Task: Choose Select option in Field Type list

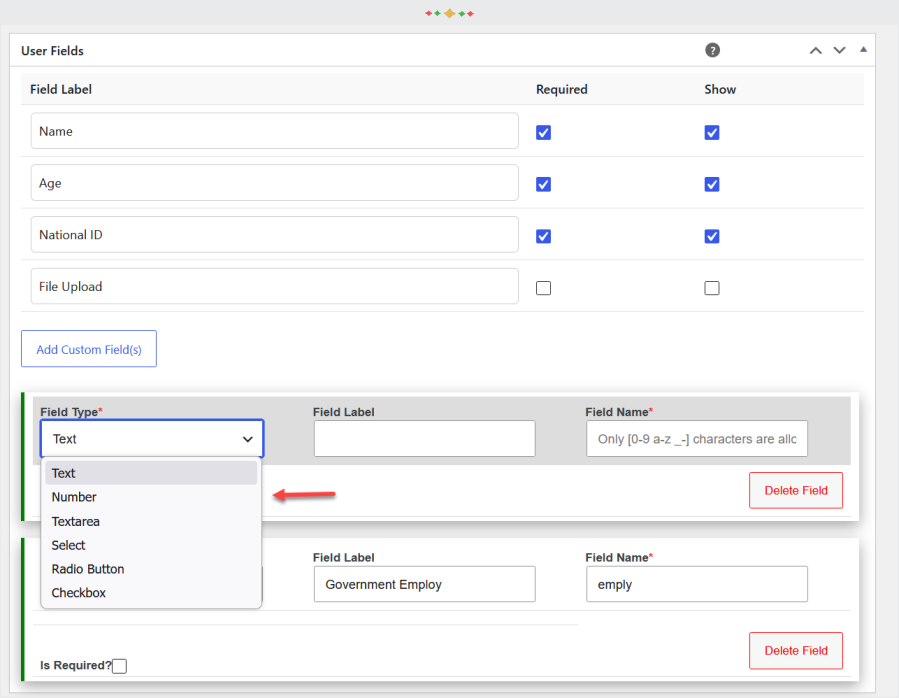Action: pyautogui.click(x=151, y=545)
